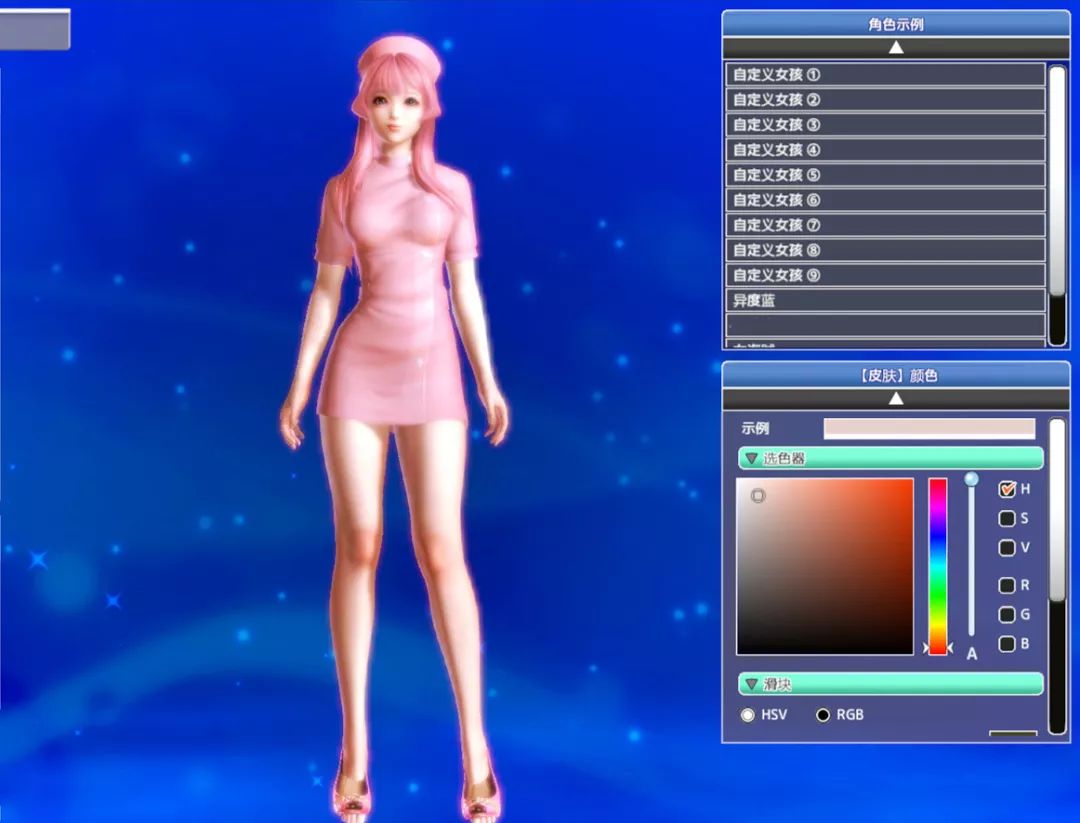The height and width of the screenshot is (823, 1080).
Task: Enable the G channel checkbox
Action: coord(1006,614)
